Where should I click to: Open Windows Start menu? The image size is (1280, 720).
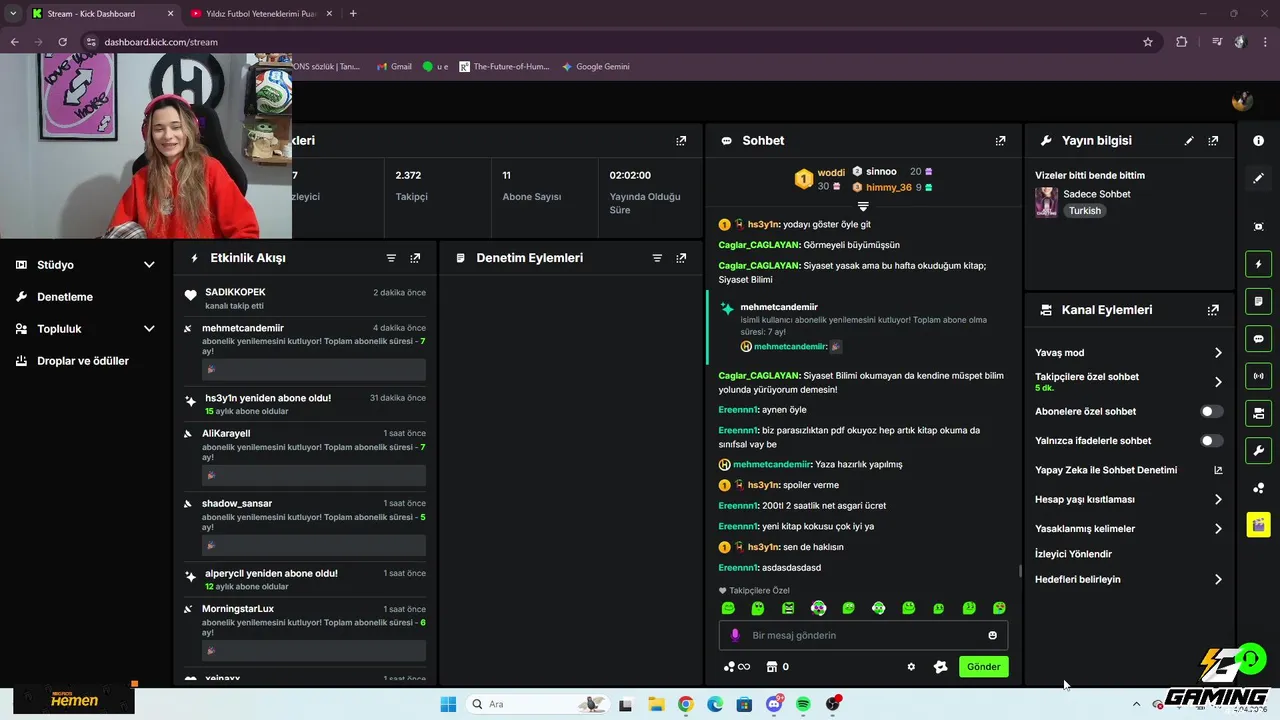point(448,704)
